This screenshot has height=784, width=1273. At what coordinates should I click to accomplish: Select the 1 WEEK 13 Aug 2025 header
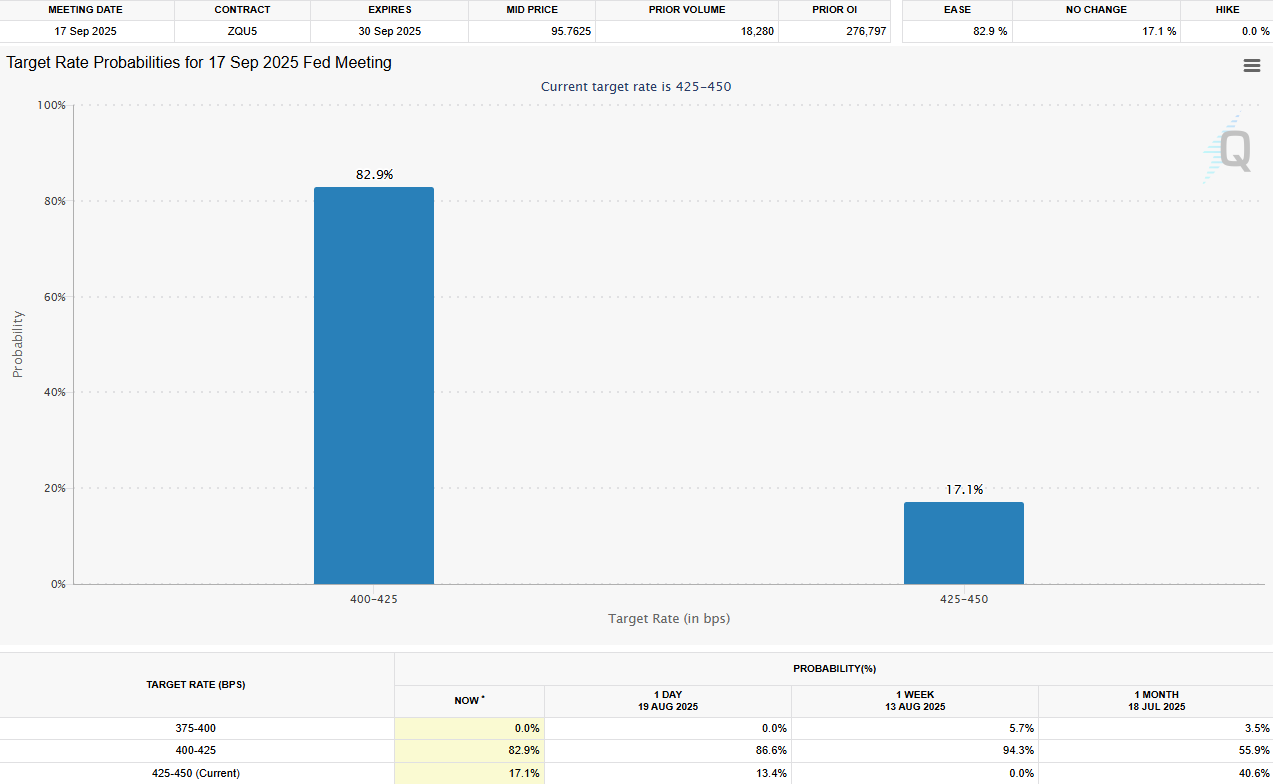click(914, 700)
